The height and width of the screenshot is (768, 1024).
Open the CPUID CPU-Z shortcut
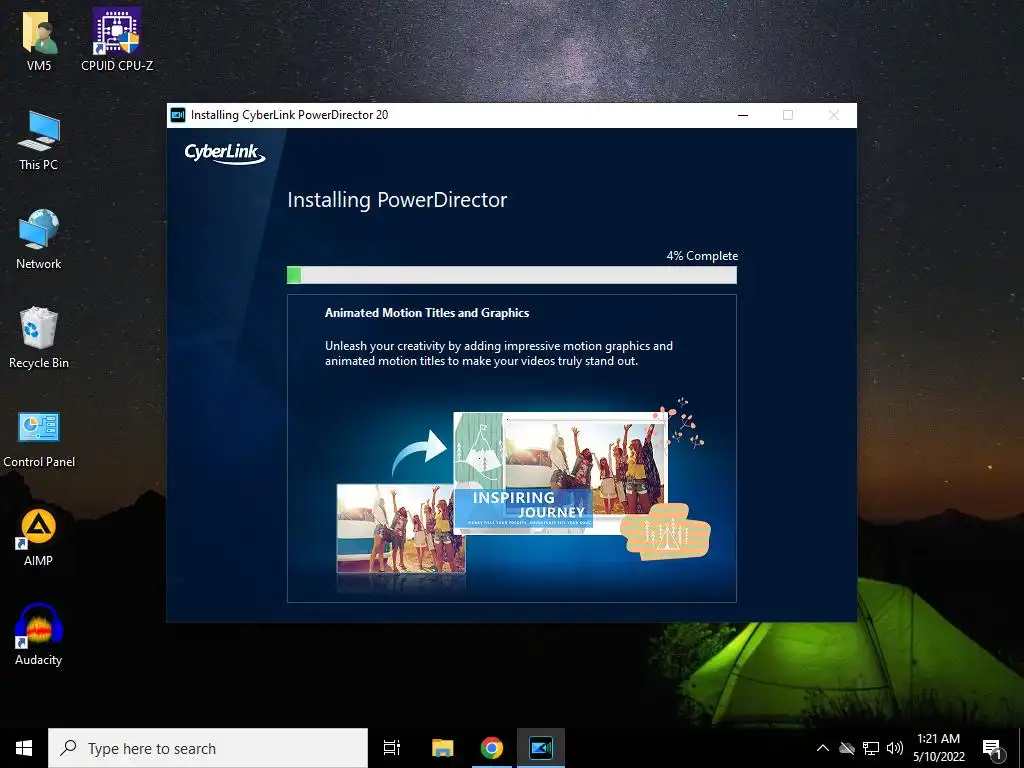pyautogui.click(x=117, y=39)
